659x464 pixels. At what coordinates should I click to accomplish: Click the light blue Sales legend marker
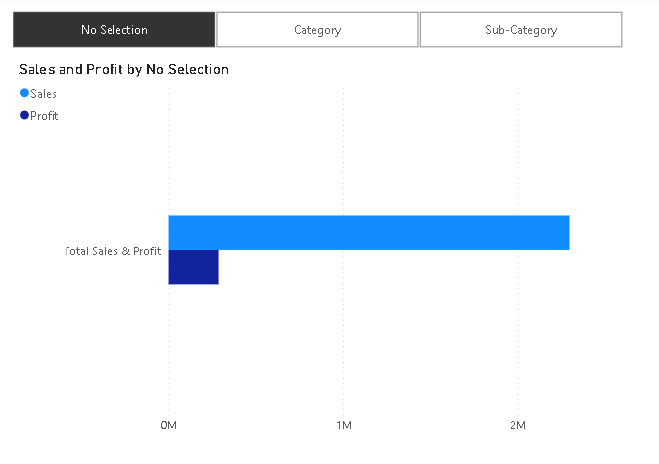tap(25, 93)
